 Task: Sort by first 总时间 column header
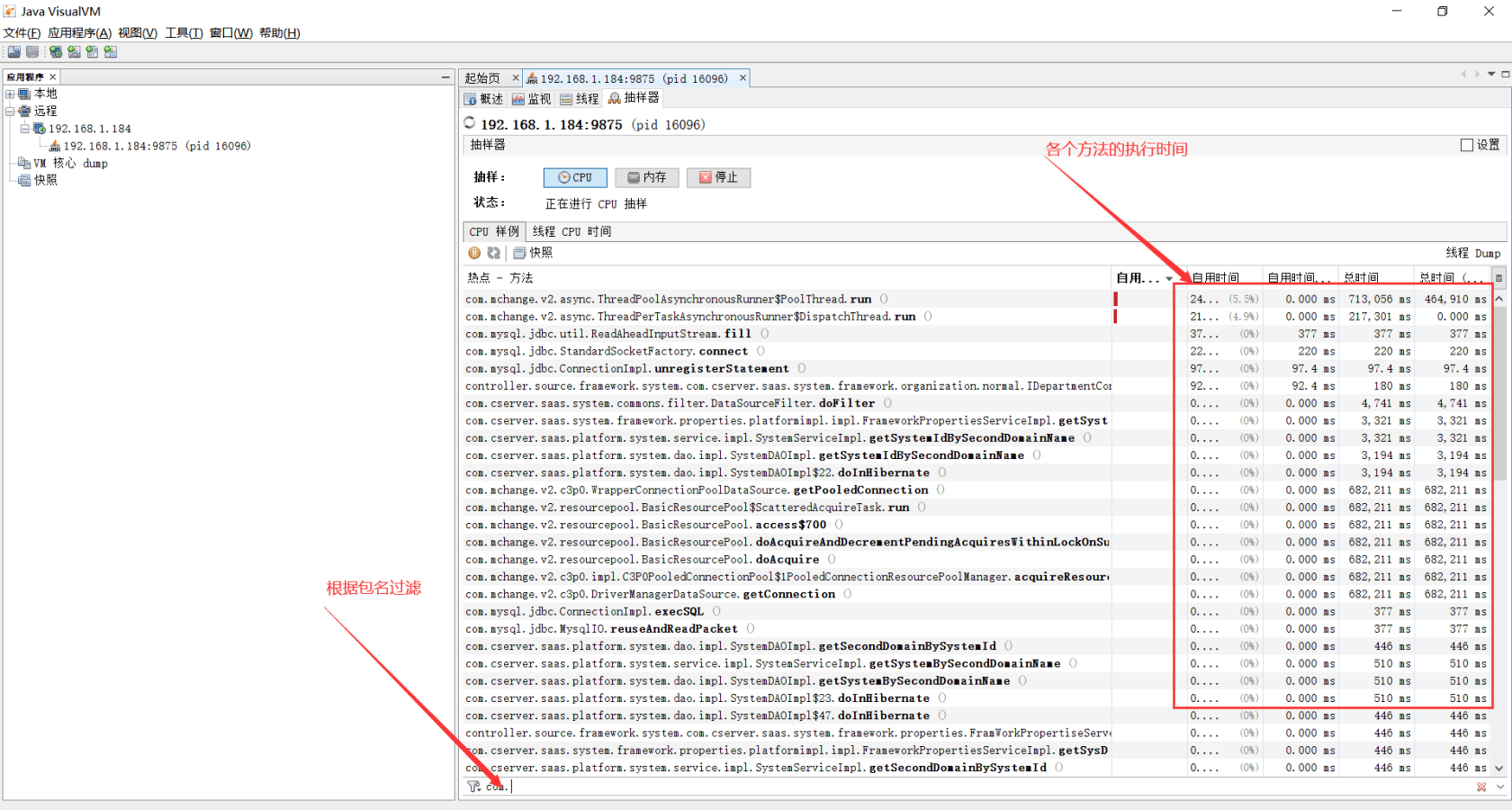1376,278
